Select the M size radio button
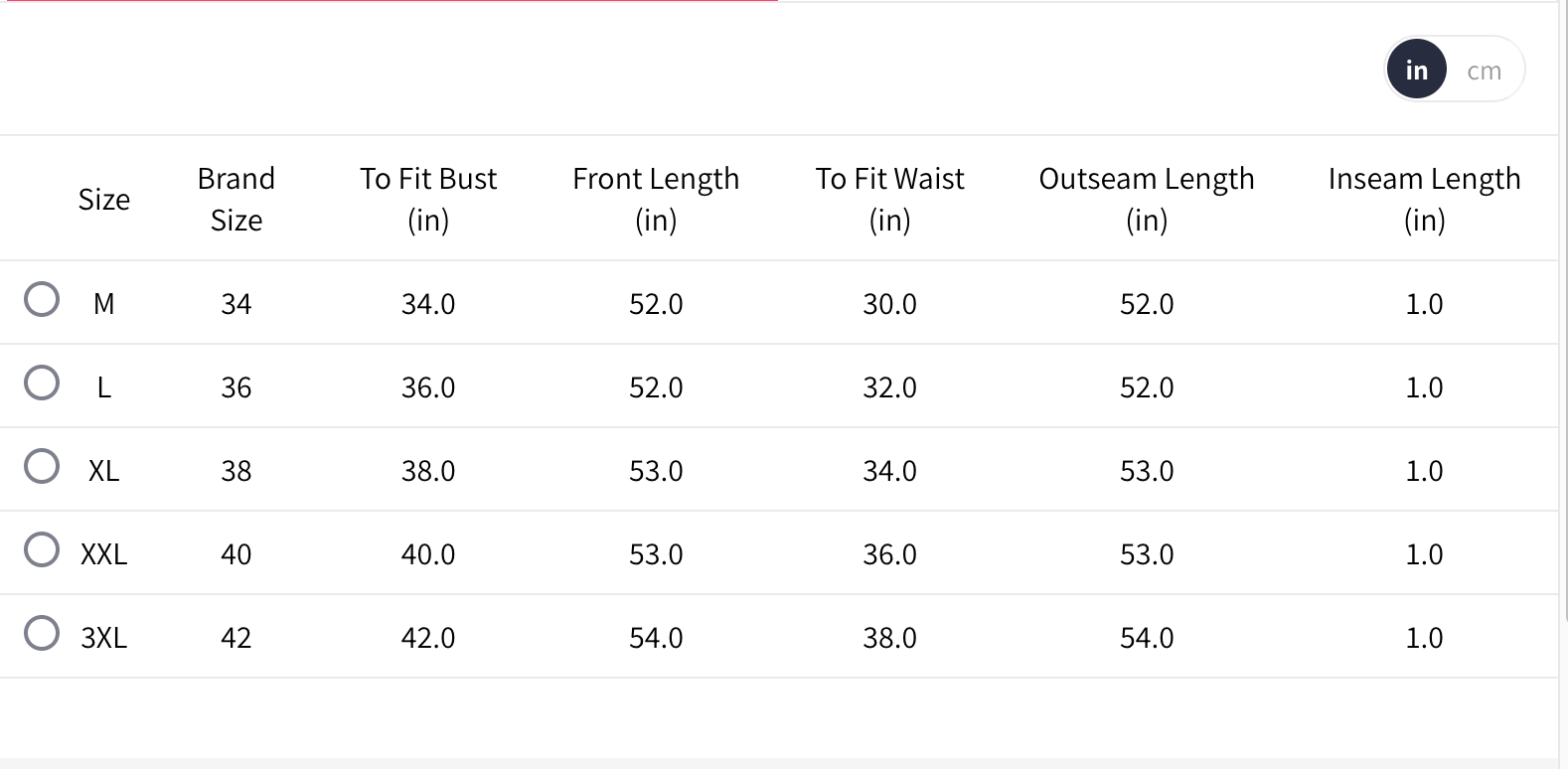 (42, 299)
